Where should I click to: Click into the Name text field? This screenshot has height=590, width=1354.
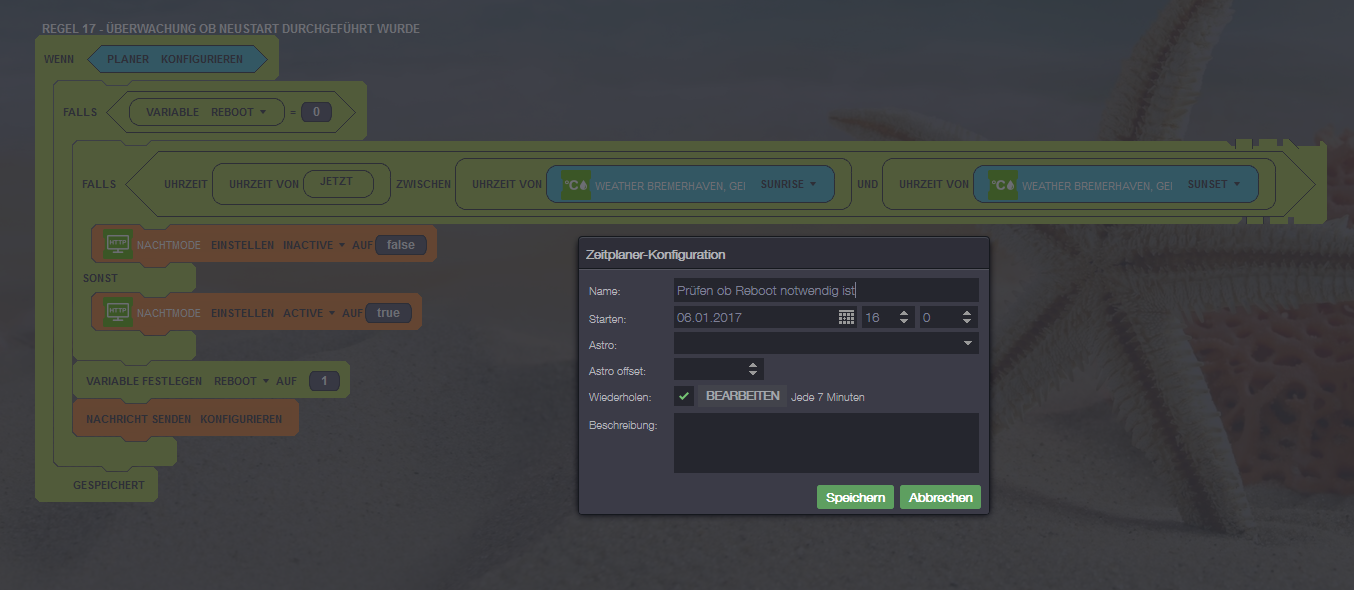pyautogui.click(x=825, y=290)
